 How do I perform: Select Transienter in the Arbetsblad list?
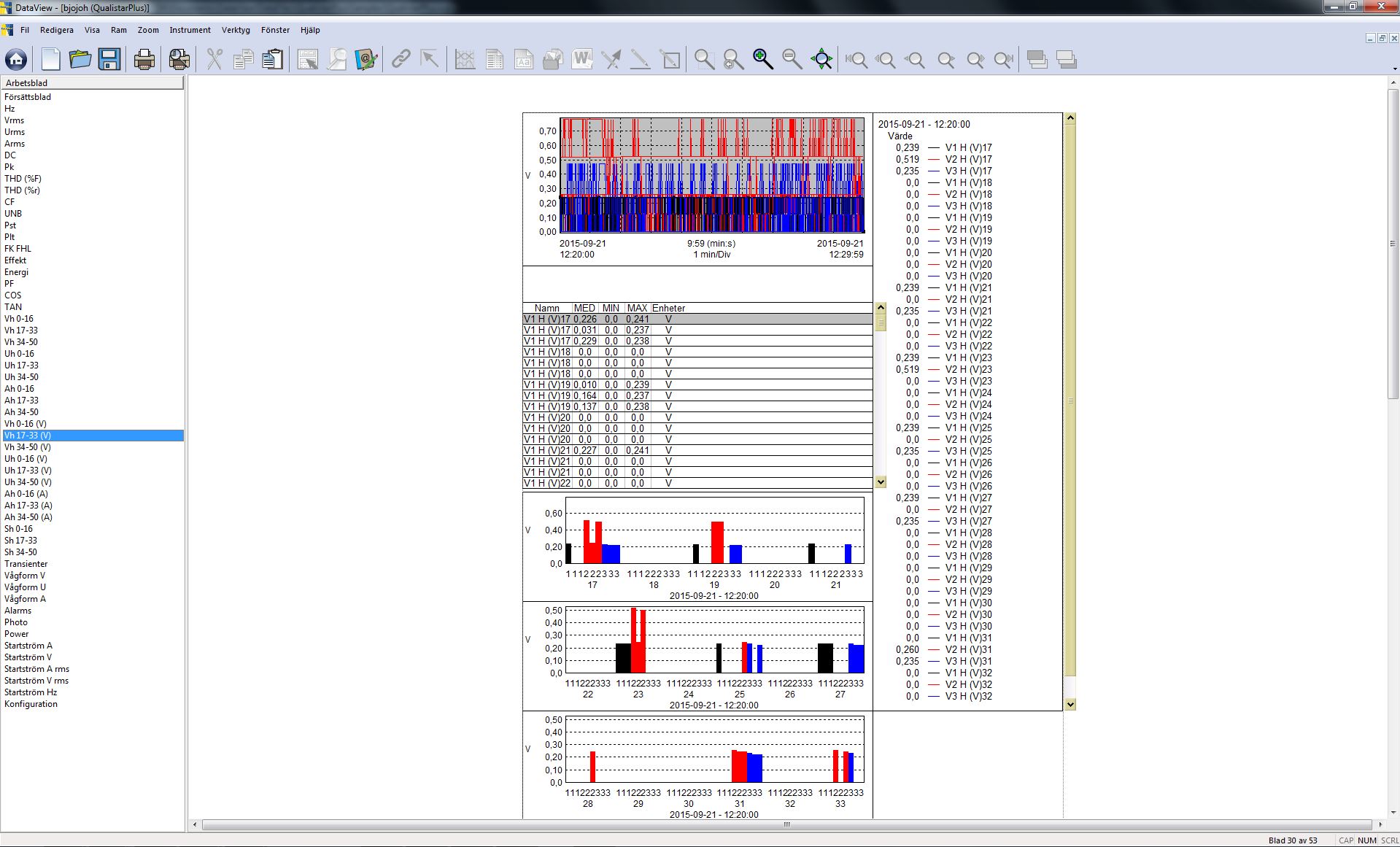(26, 564)
